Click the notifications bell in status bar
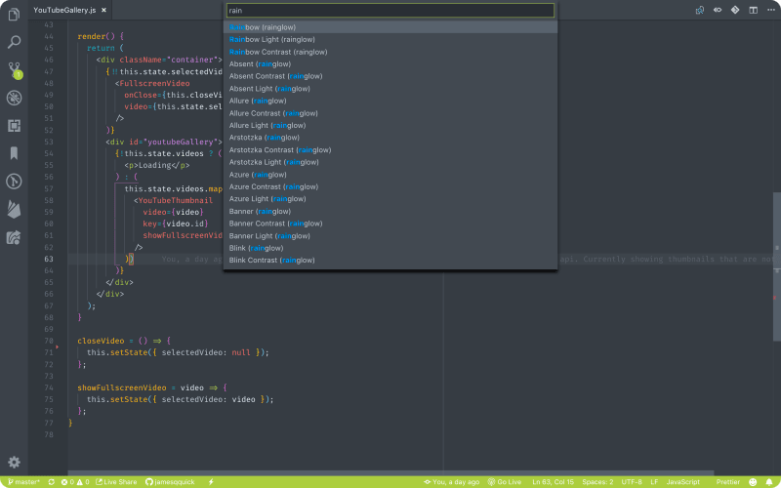The width and height of the screenshot is (781, 488). pyautogui.click(x=770, y=482)
